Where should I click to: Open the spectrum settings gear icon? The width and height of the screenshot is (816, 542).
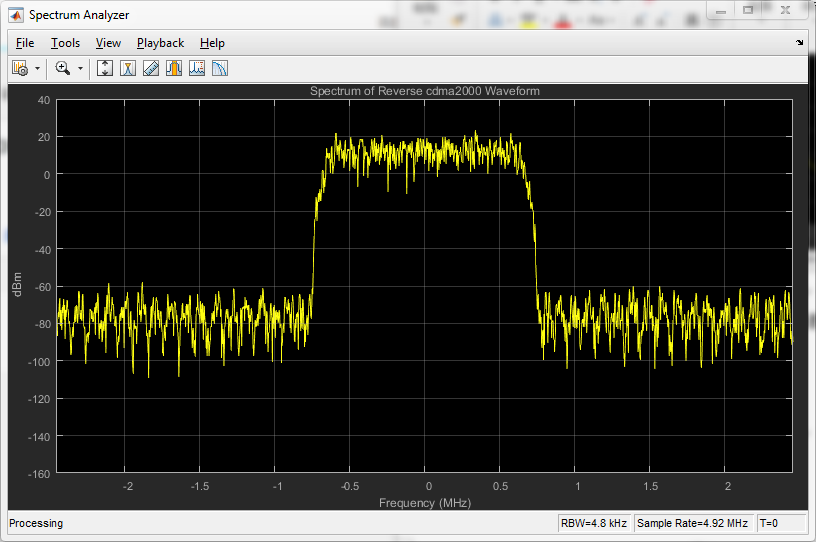19,68
